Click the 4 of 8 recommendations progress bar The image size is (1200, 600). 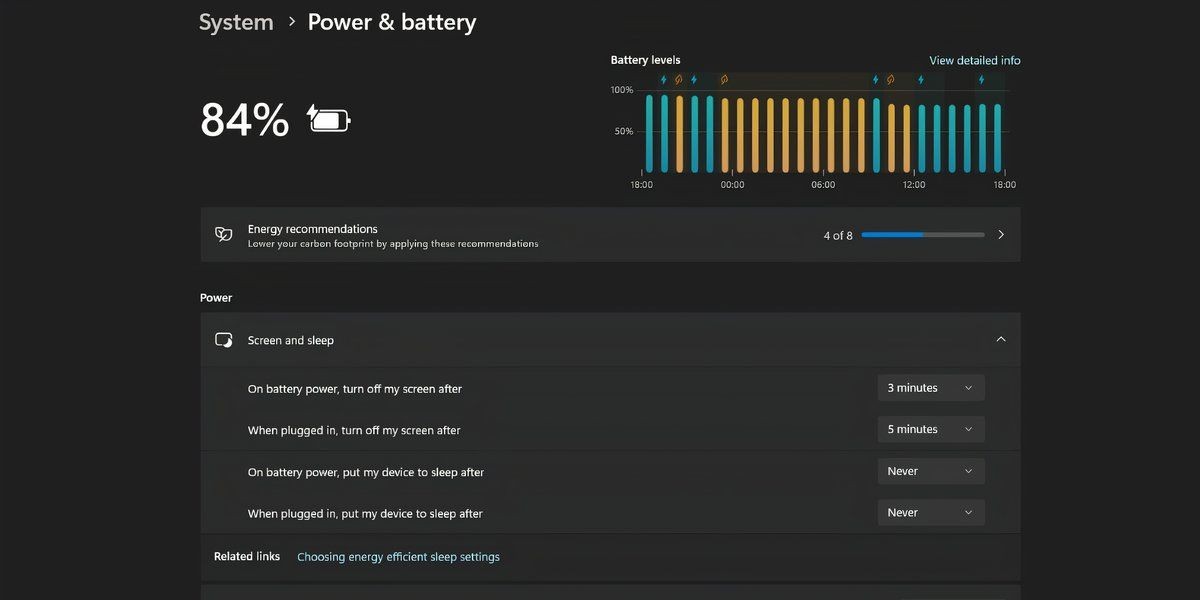pyautogui.click(x=923, y=235)
